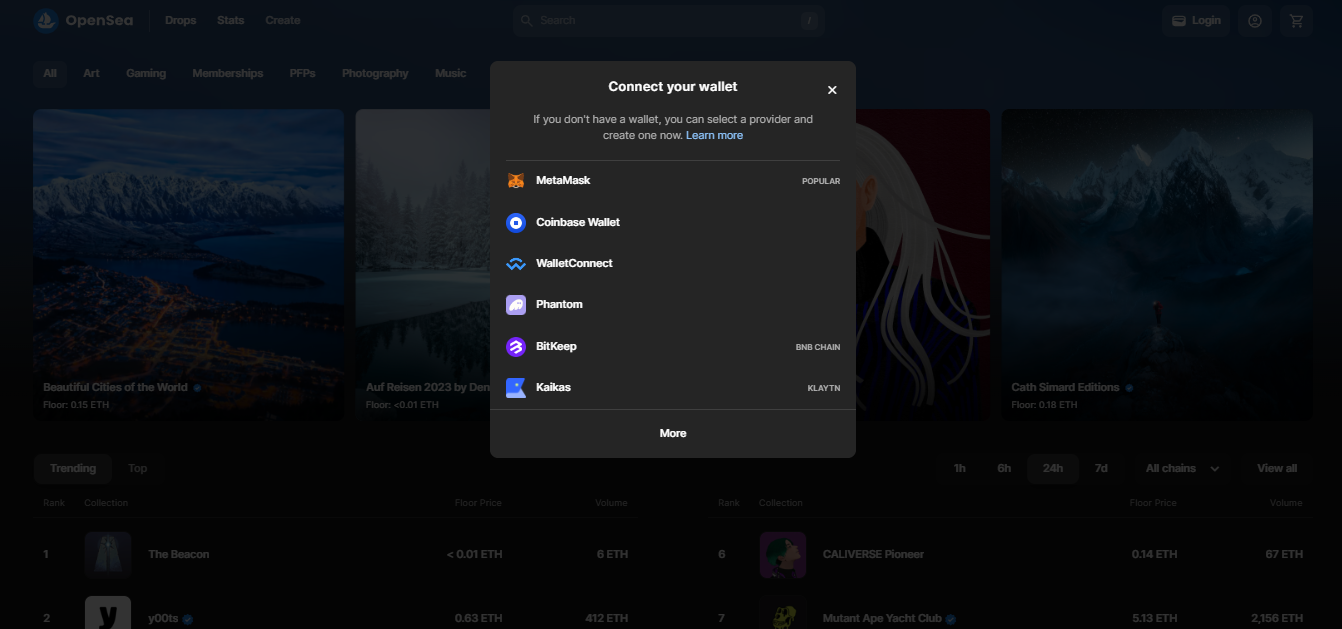Open CALIVERSE Pioneer collection avatar
Image resolution: width=1342 pixels, height=629 pixels.
[783, 554]
